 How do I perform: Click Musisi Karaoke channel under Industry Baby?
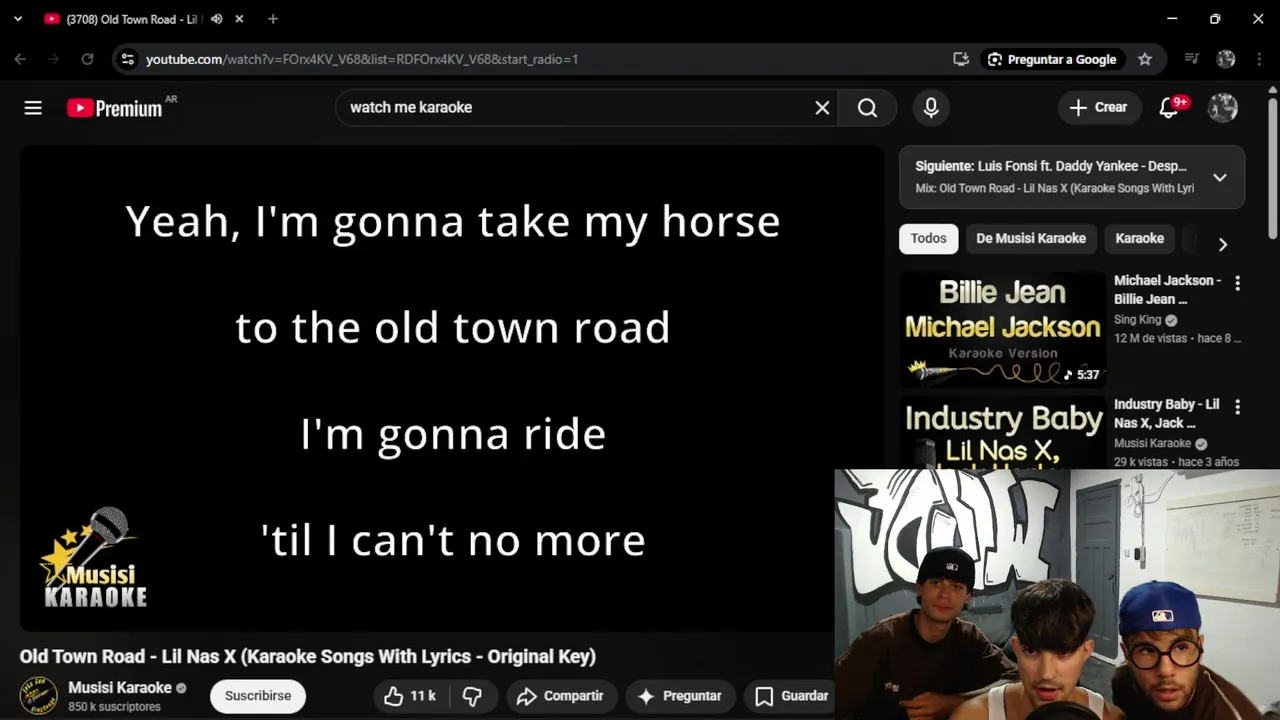click(1153, 443)
